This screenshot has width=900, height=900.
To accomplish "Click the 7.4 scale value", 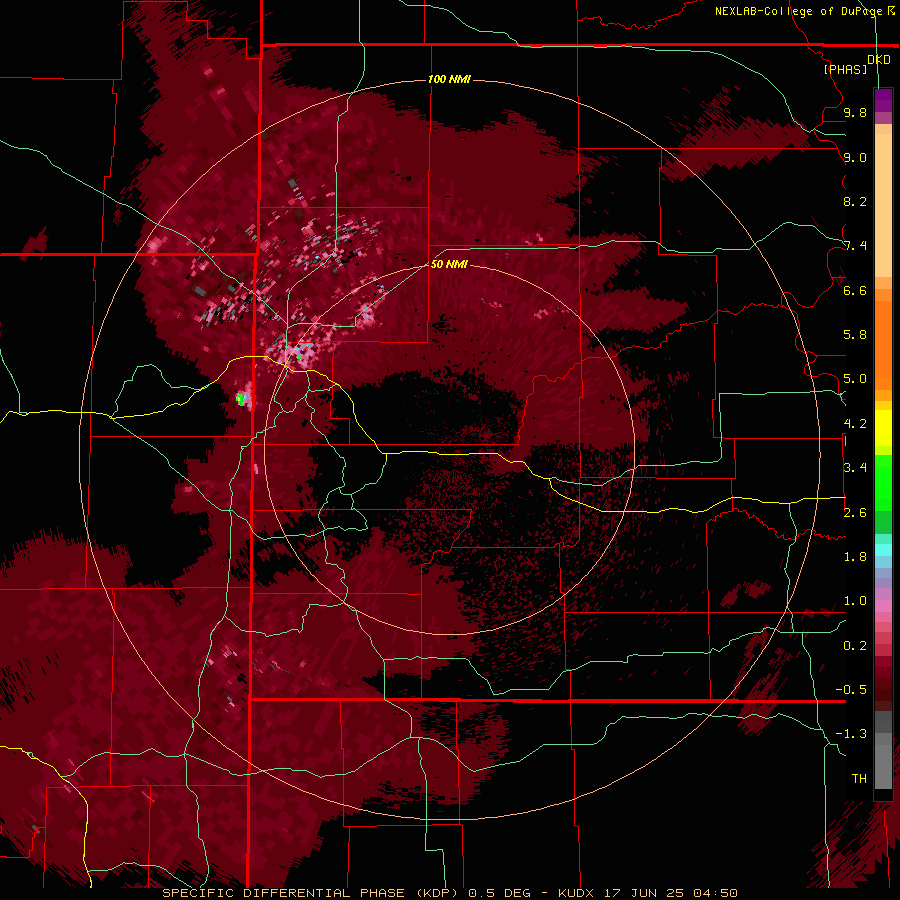I will 855,246.
